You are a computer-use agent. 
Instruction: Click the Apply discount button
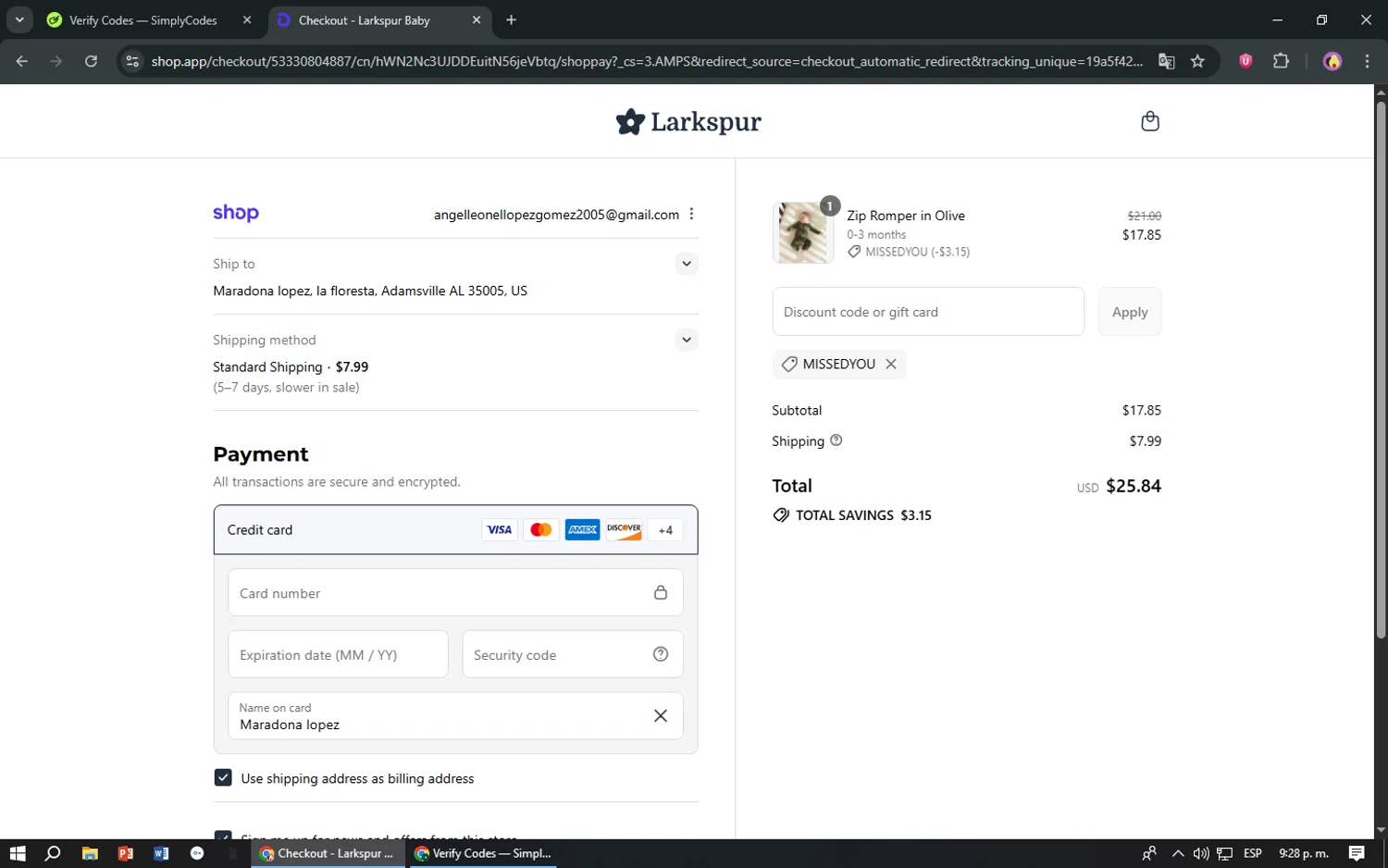[x=1130, y=312]
